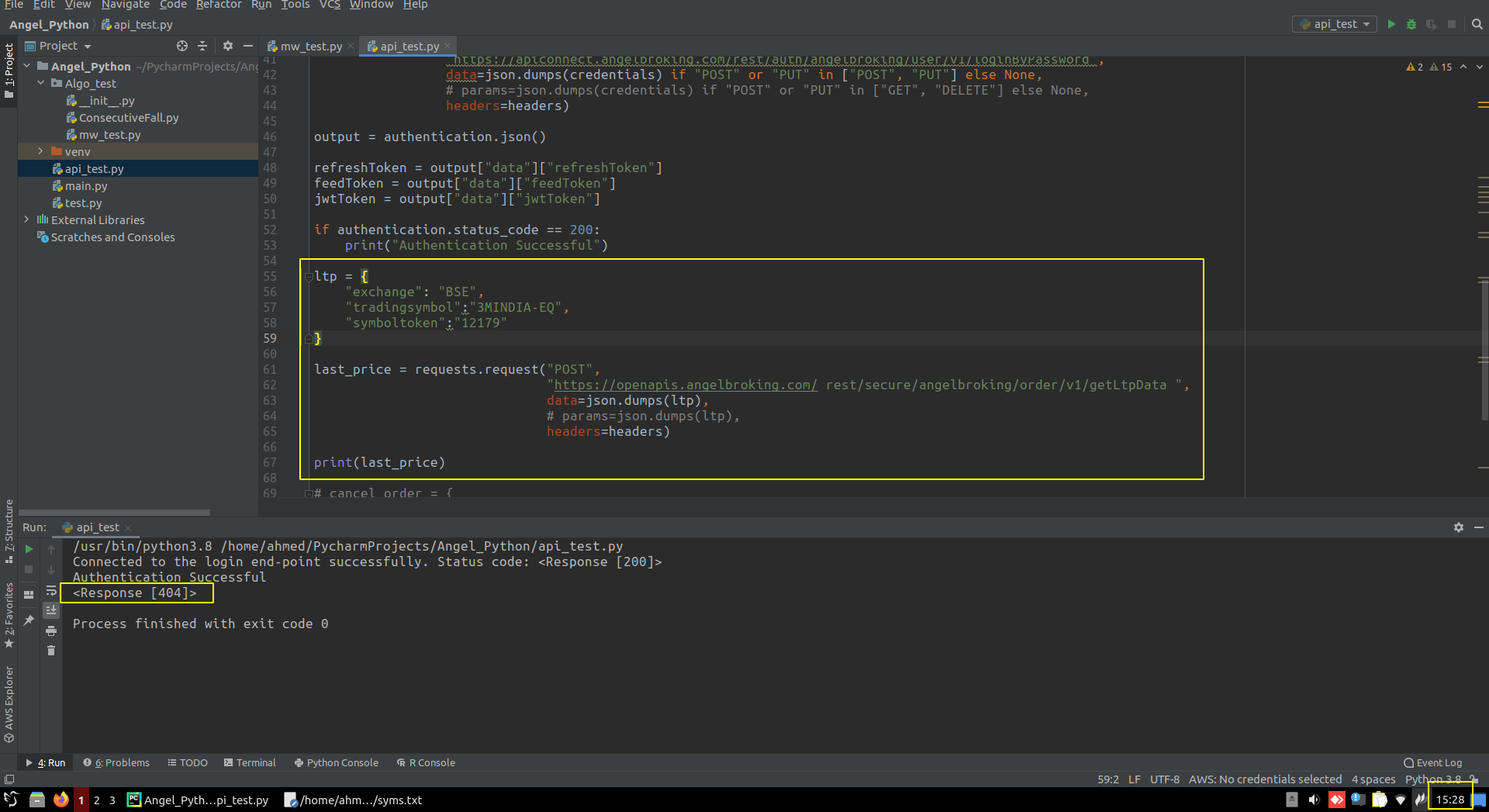Go to previous highlighted error arrow
This screenshot has width=1489, height=812.
[1463, 67]
